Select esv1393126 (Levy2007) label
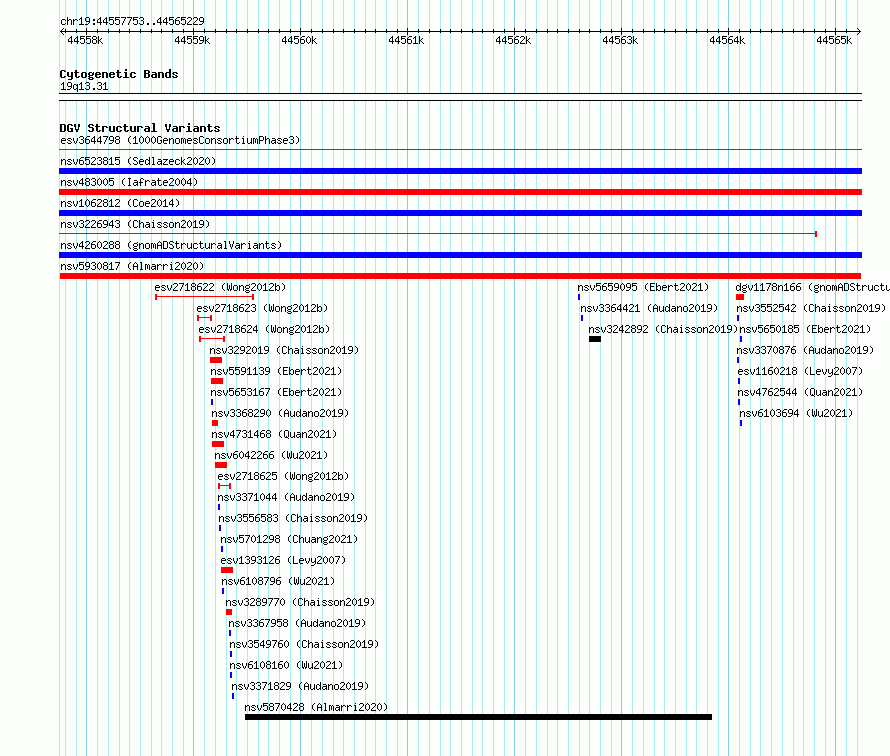This screenshot has width=890, height=756. 283,560
